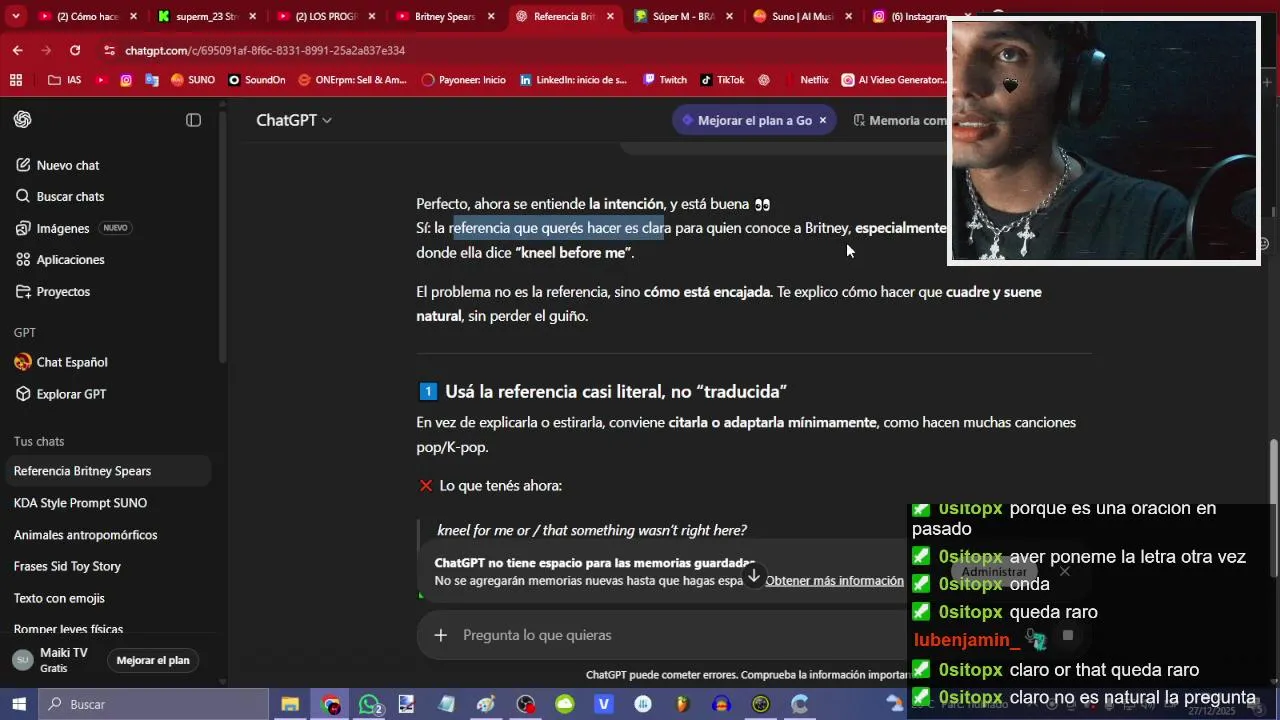Reload the page
Screen dimensions: 1280x720
pyautogui.click(x=75, y=50)
